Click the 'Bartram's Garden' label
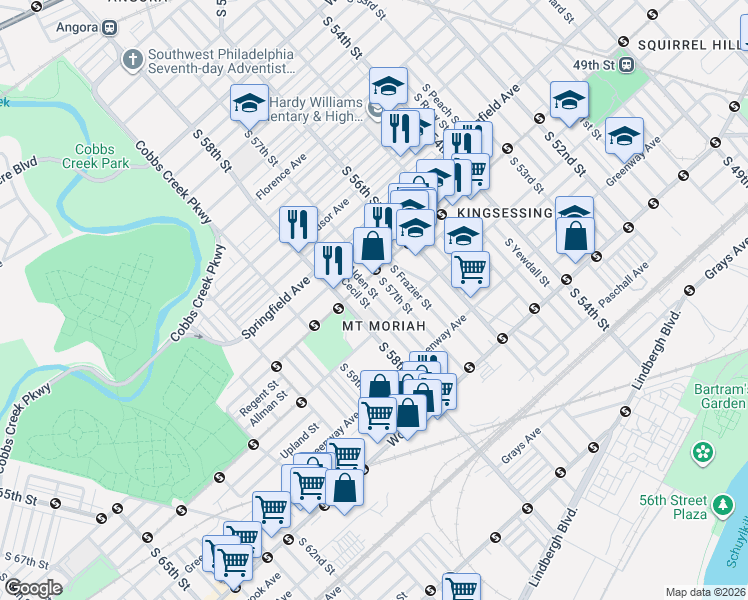 [720, 396]
